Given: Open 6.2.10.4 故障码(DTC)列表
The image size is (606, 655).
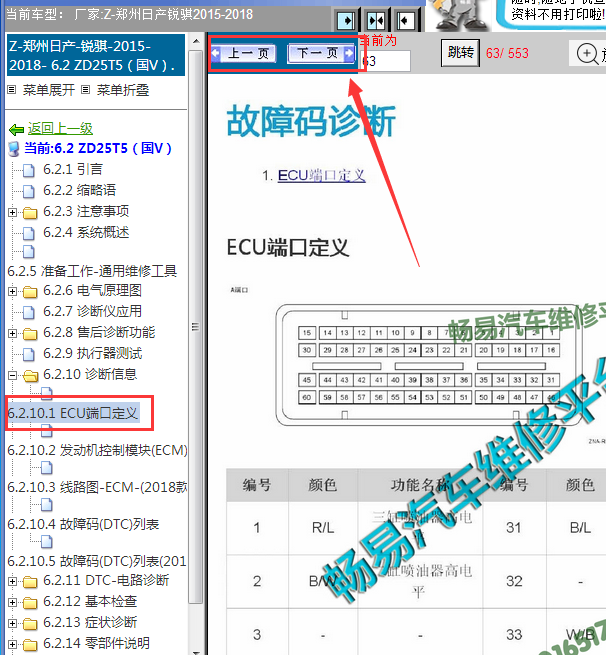Looking at the screenshot, I should click(x=83, y=524).
